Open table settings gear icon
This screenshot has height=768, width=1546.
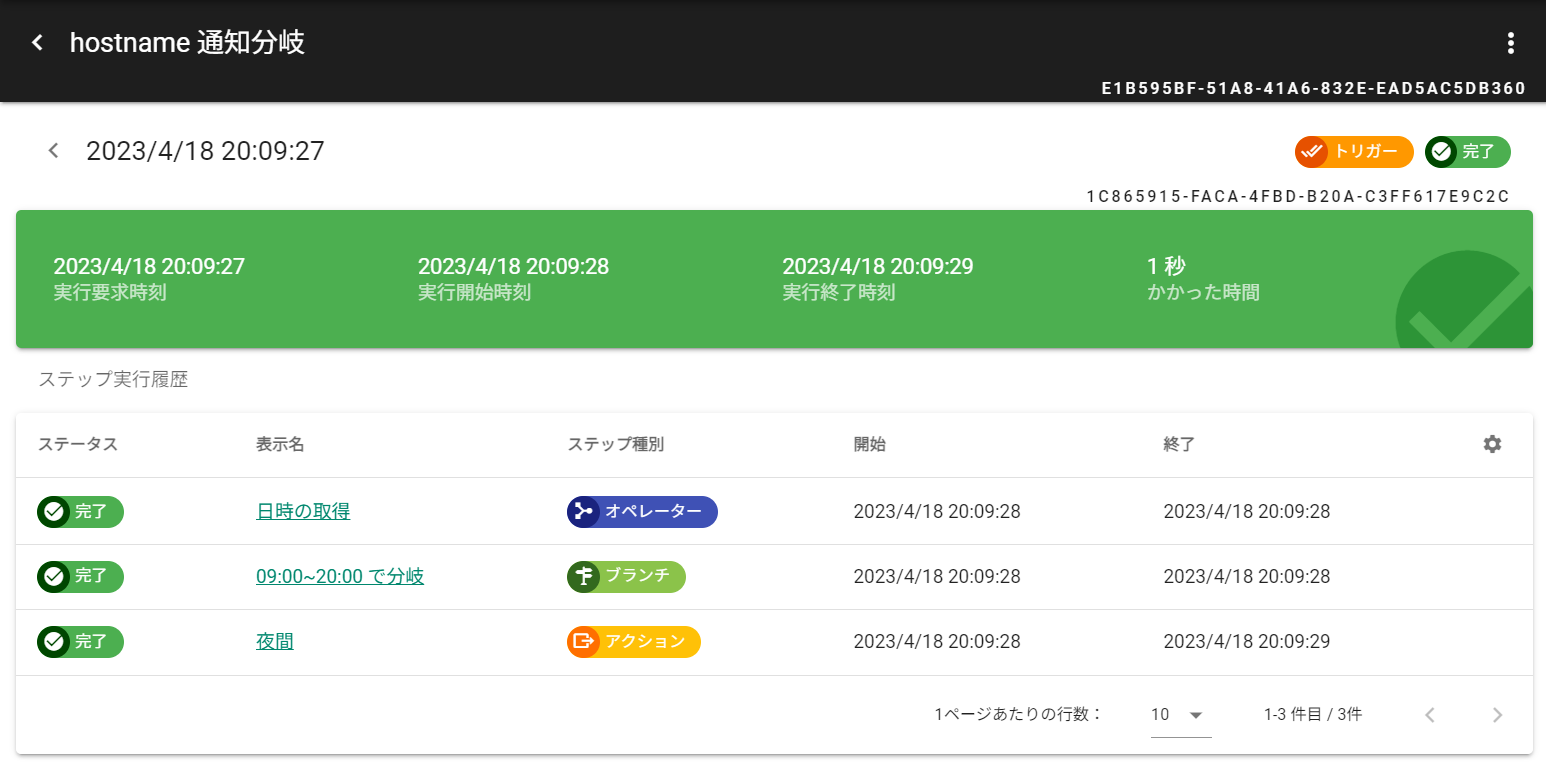coord(1492,444)
